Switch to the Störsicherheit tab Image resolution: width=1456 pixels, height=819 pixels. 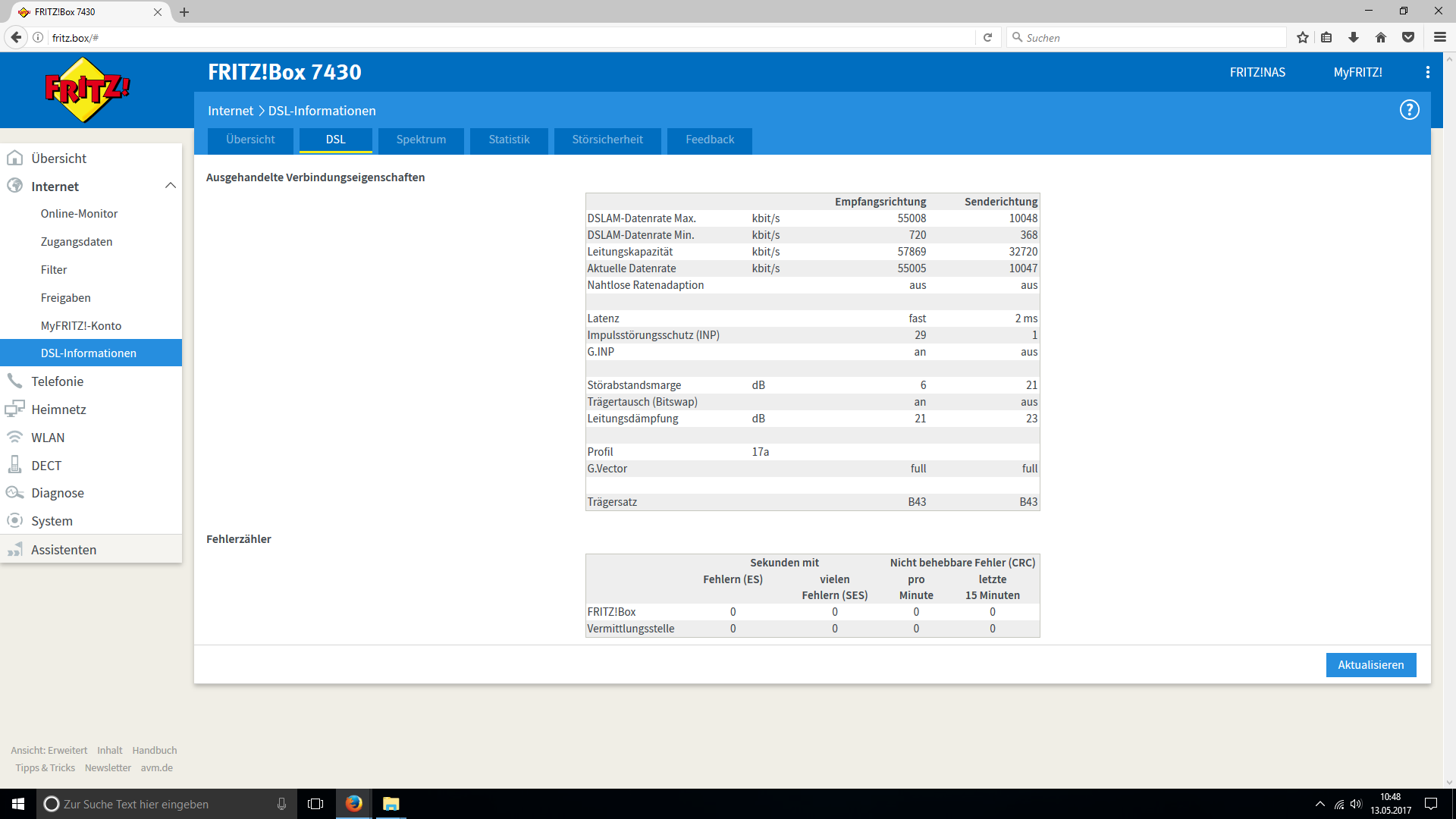(x=607, y=140)
